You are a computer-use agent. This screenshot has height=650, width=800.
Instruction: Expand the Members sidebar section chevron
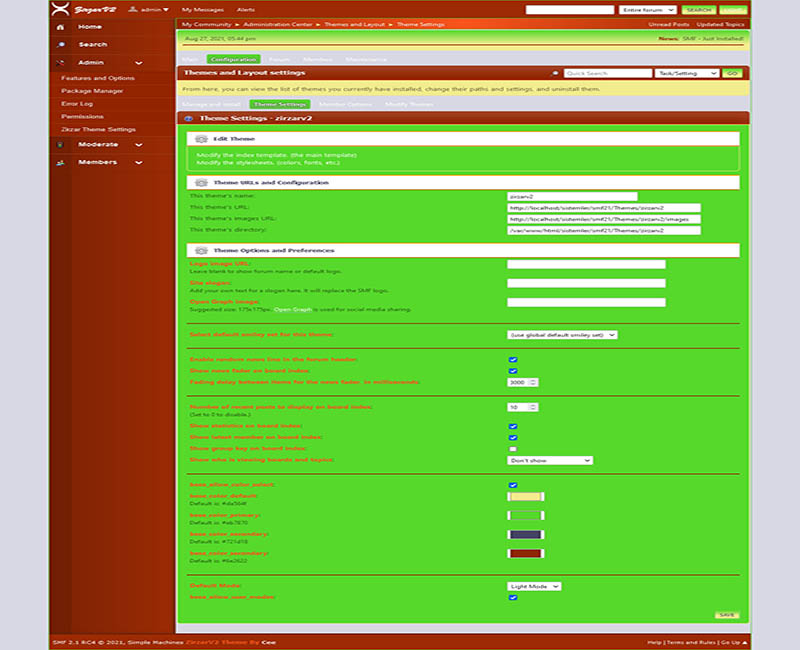point(139,163)
